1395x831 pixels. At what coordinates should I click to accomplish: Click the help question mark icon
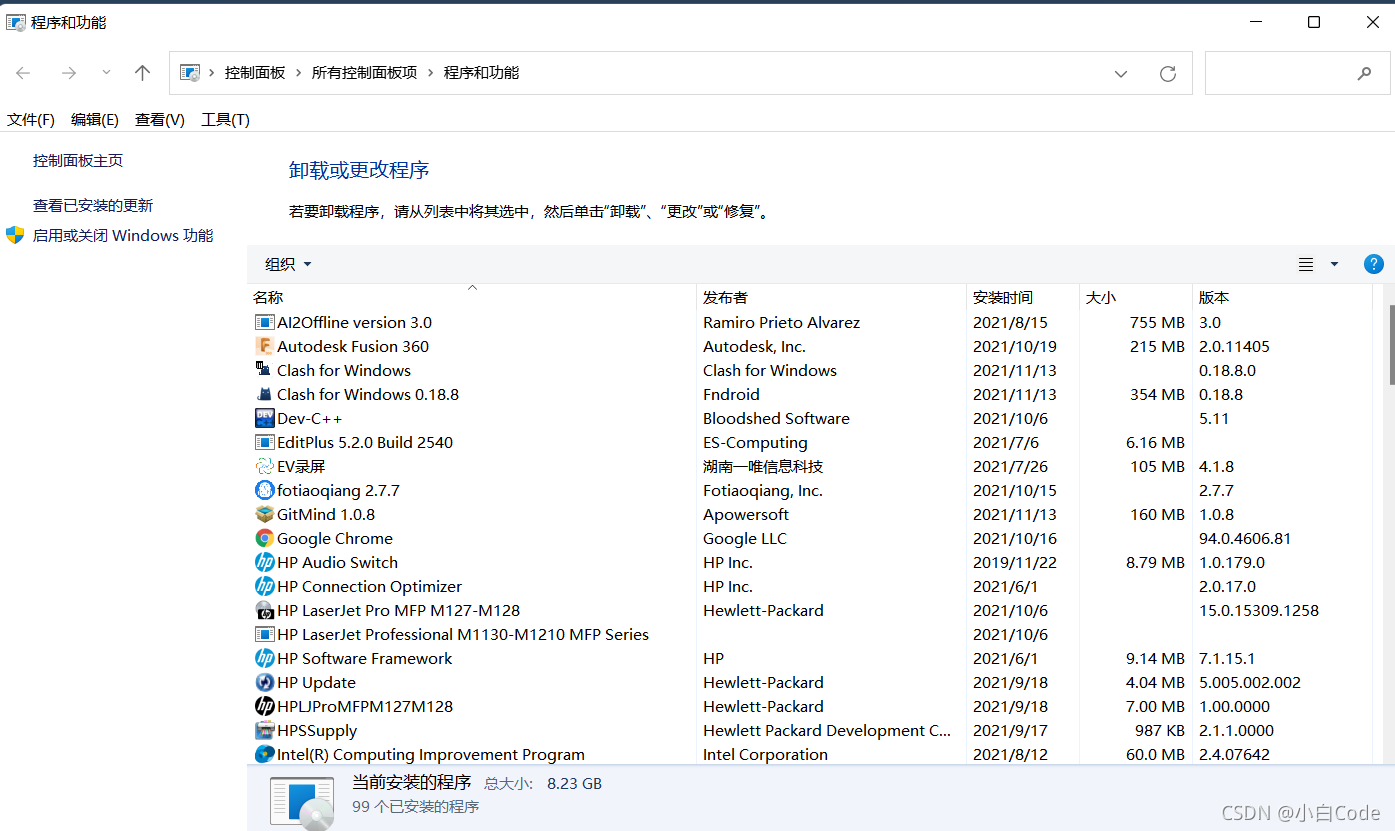click(1373, 264)
